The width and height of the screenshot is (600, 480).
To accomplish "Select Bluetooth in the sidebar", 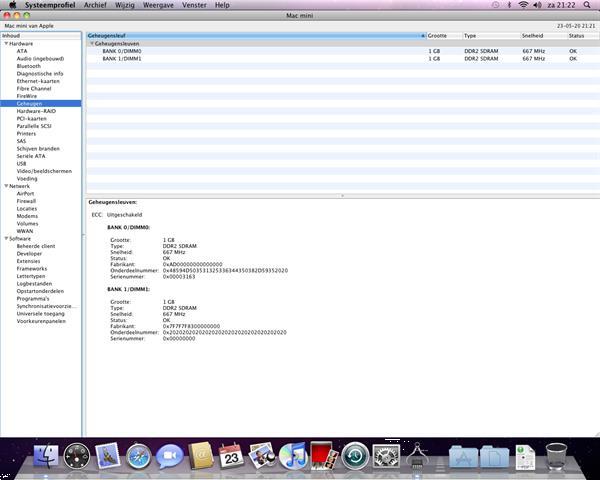I will click(x=28, y=66).
